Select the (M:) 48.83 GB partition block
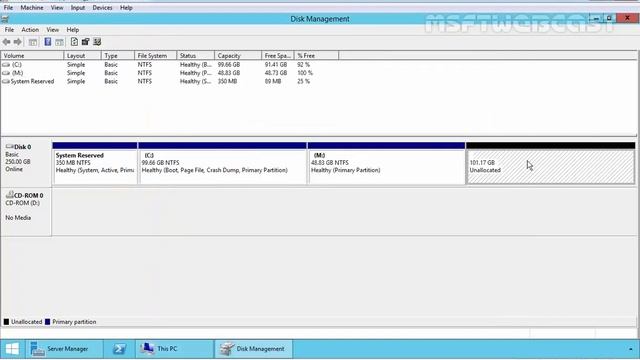The image size is (640, 360). 386,163
